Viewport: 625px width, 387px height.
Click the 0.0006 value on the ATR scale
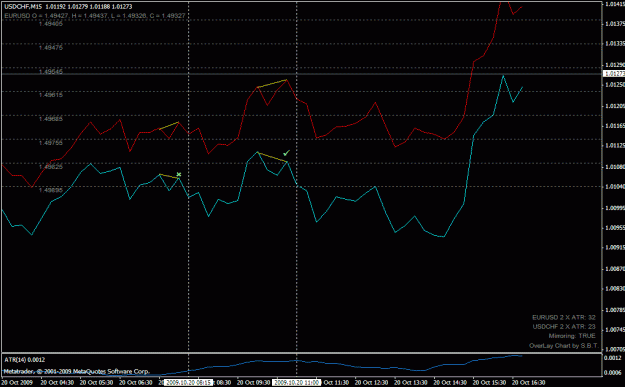pyautogui.click(x=613, y=373)
